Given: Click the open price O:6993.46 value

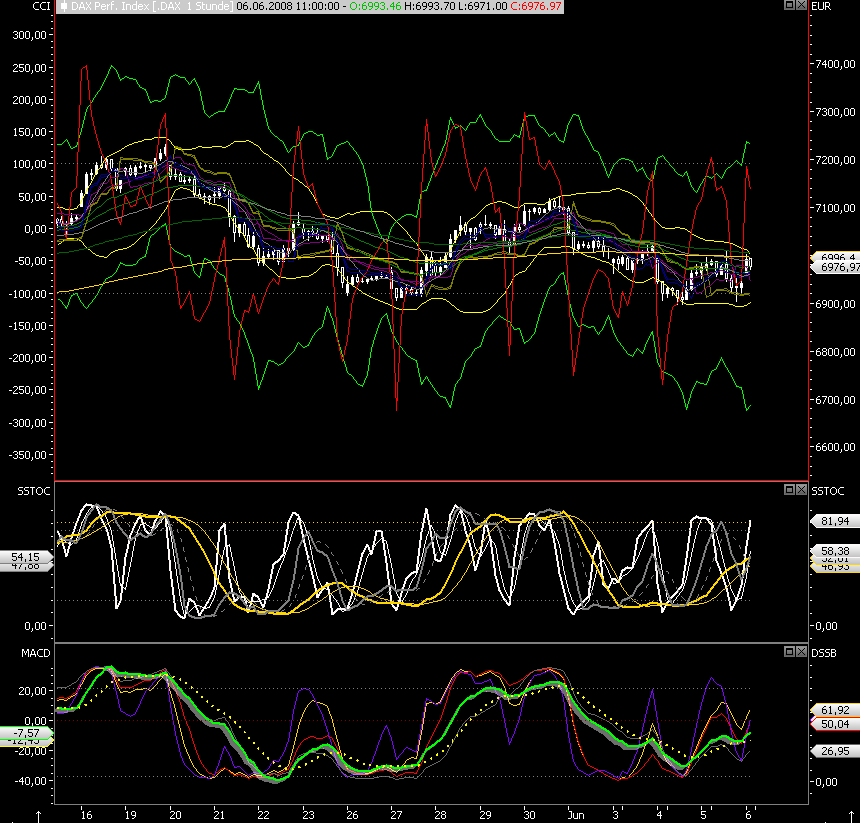Looking at the screenshot, I should (375, 7).
